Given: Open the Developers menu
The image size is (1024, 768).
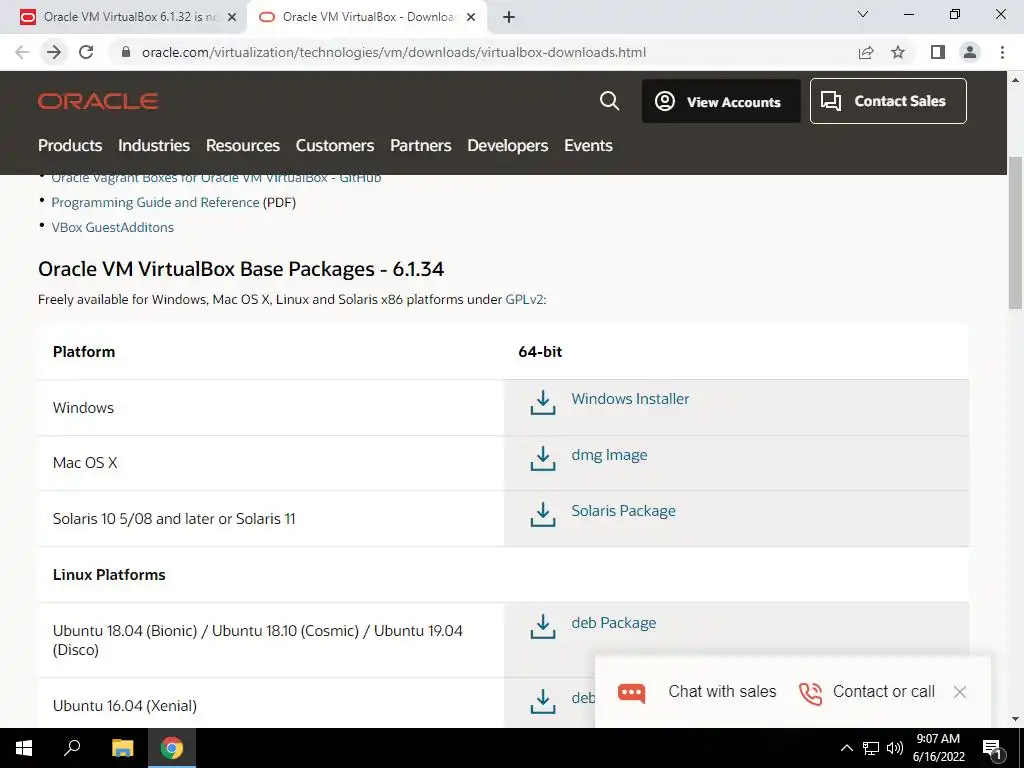Looking at the screenshot, I should click(507, 145).
